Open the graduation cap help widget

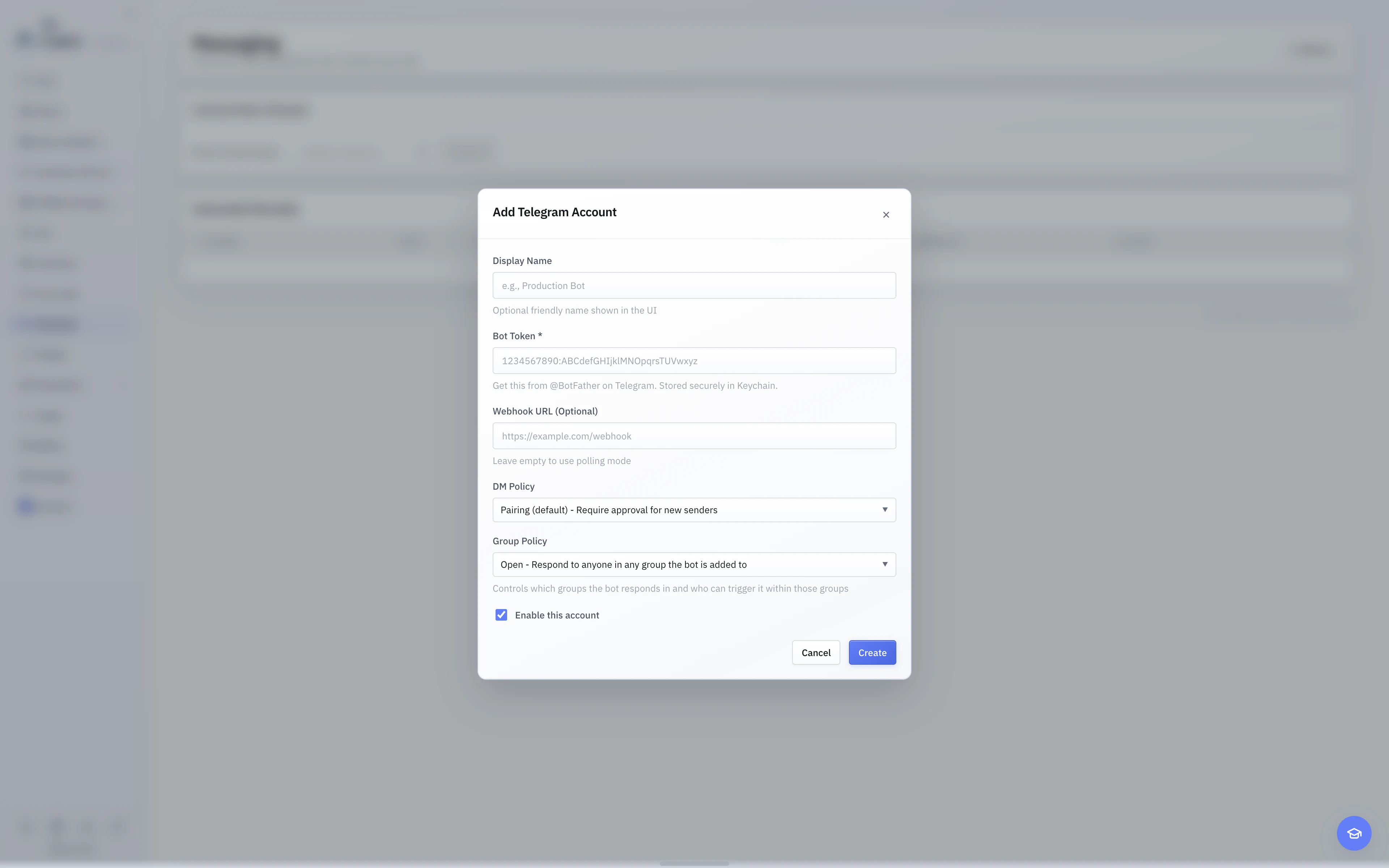[1354, 833]
